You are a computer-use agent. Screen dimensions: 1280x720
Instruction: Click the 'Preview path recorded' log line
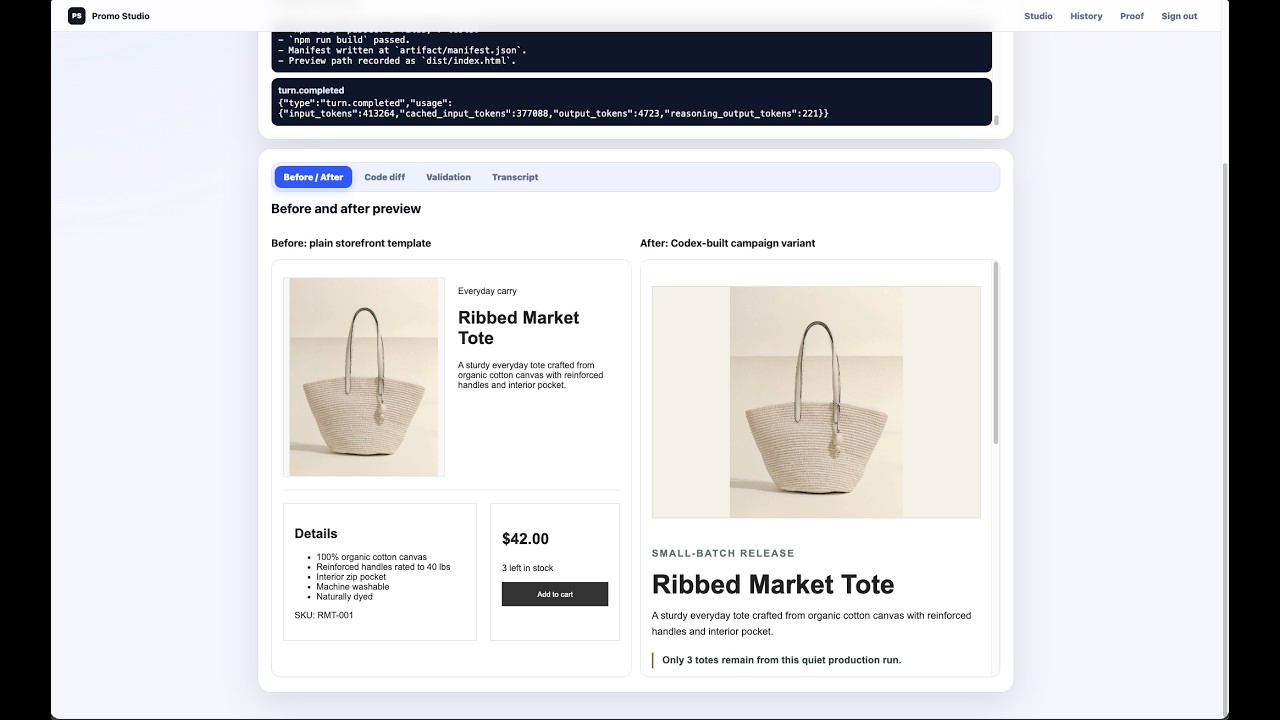click(397, 61)
